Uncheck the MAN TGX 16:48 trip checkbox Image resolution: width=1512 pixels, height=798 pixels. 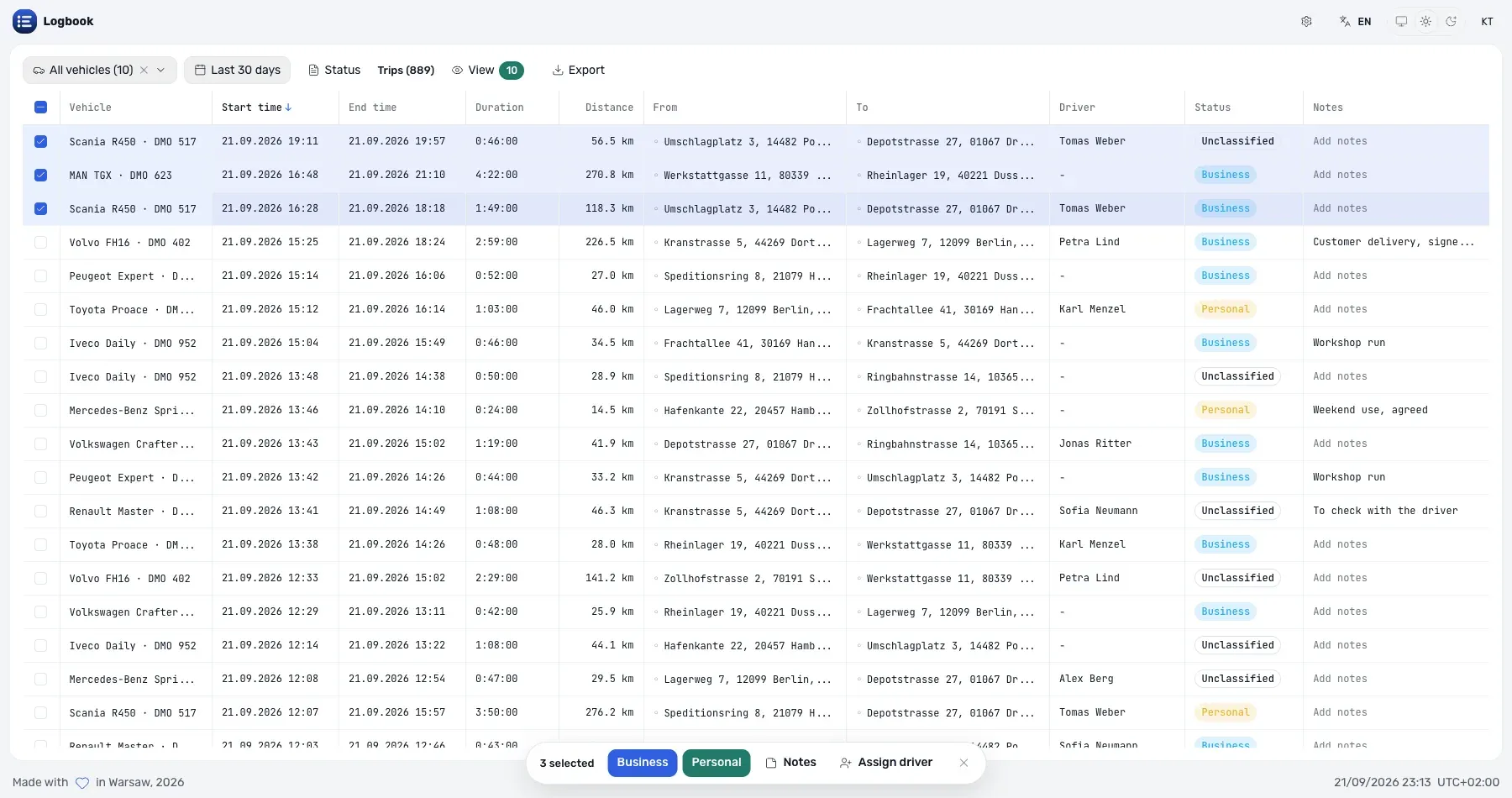point(41,175)
